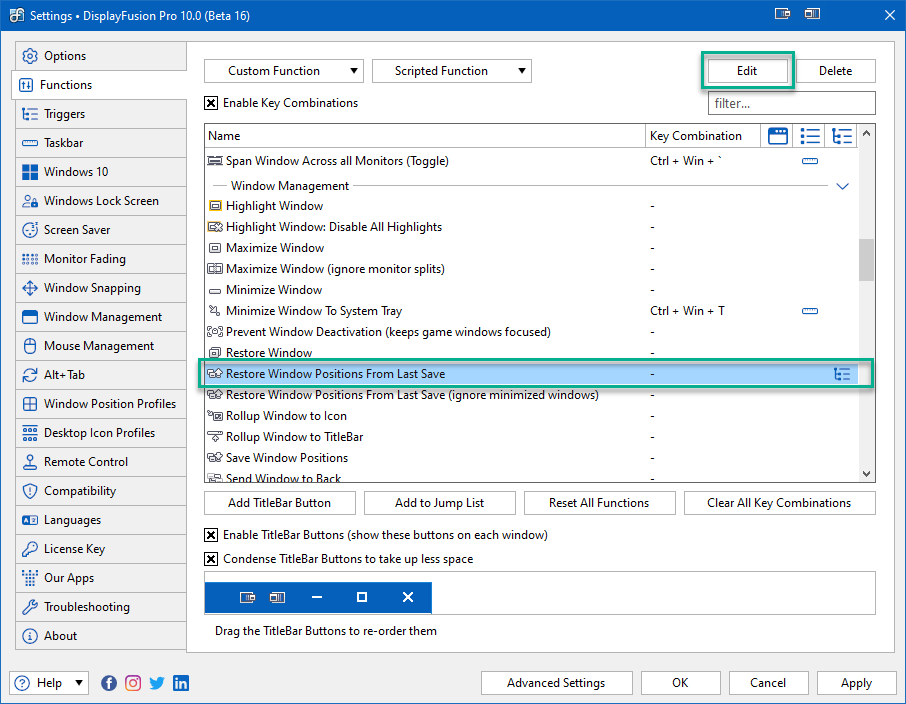The height and width of the screenshot is (704, 906).
Task: Click the Save Window Positions row icon
Action: tap(215, 458)
